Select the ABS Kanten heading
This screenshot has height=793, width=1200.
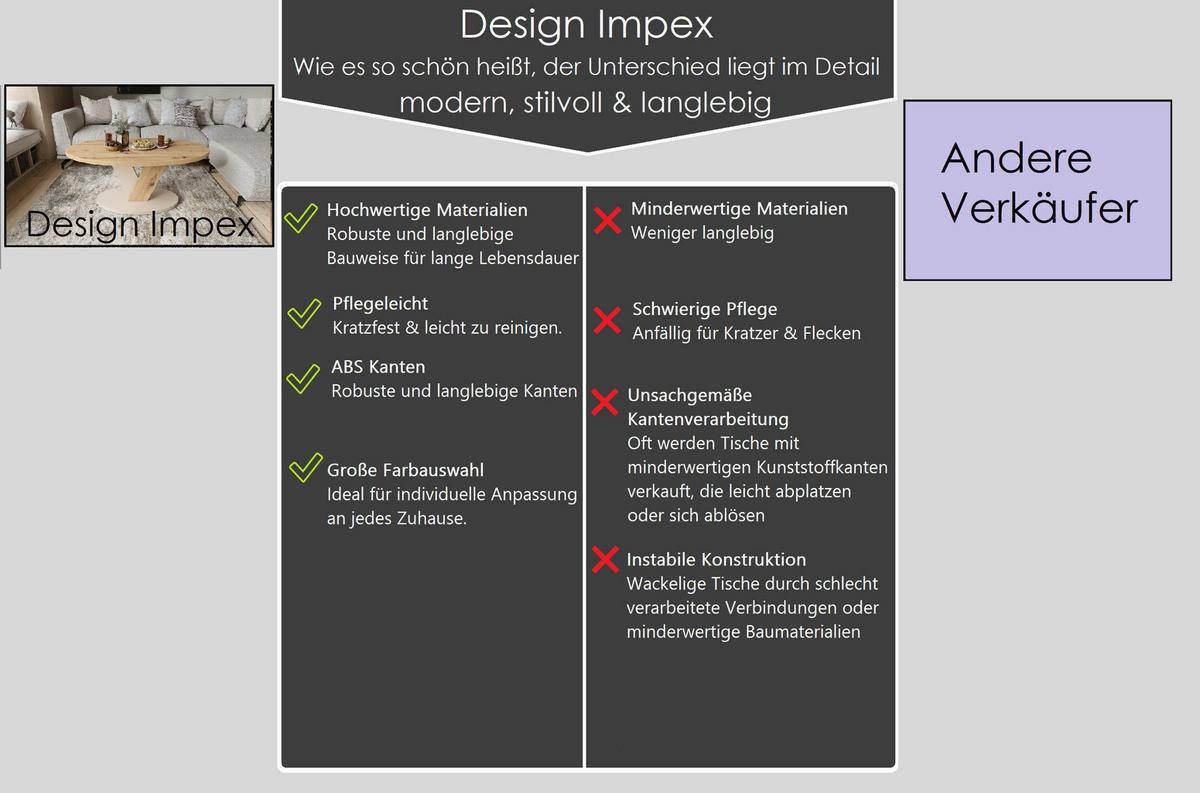coord(378,367)
